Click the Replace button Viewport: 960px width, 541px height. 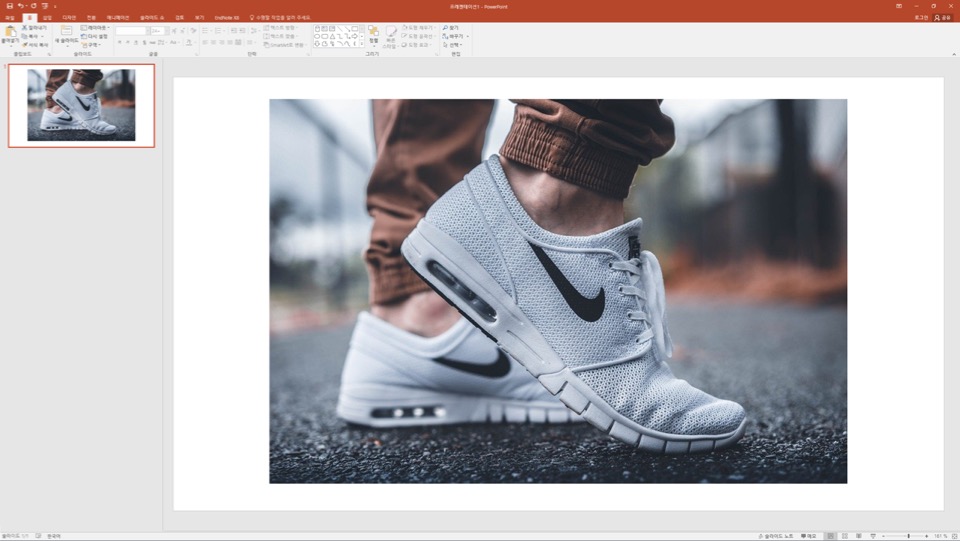tap(454, 36)
